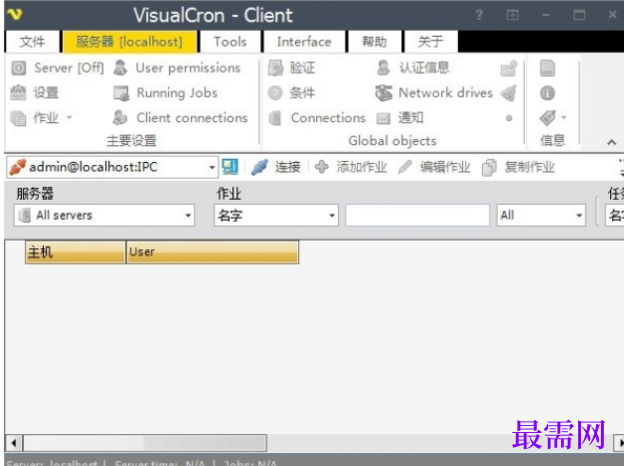Click the info circle icon in 信息 group
624x466 pixels.
pos(548,93)
